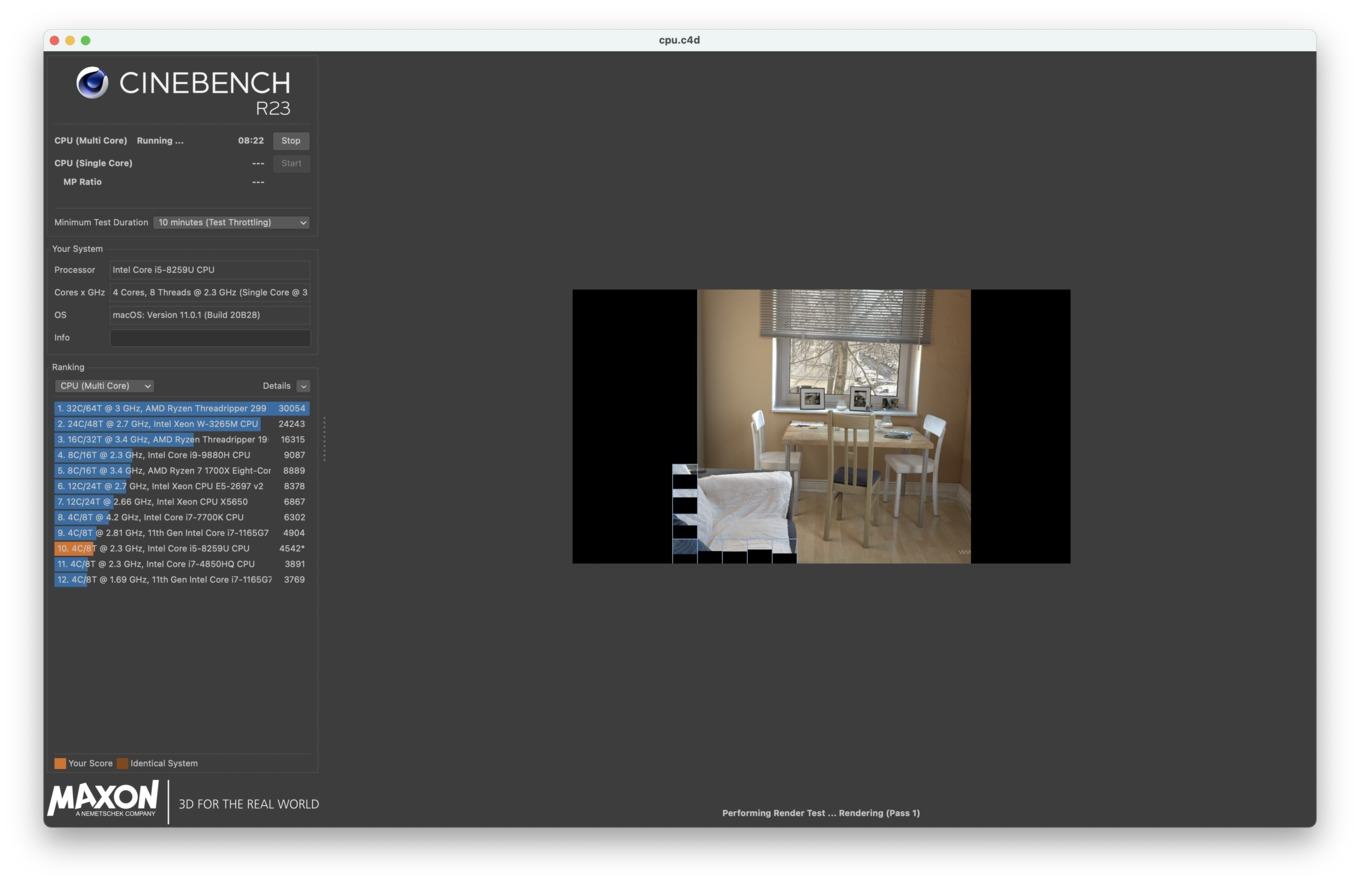This screenshot has height=885, width=1360.
Task: Select your score row 10 i5-8259U
Action: pyautogui.click(x=182, y=549)
